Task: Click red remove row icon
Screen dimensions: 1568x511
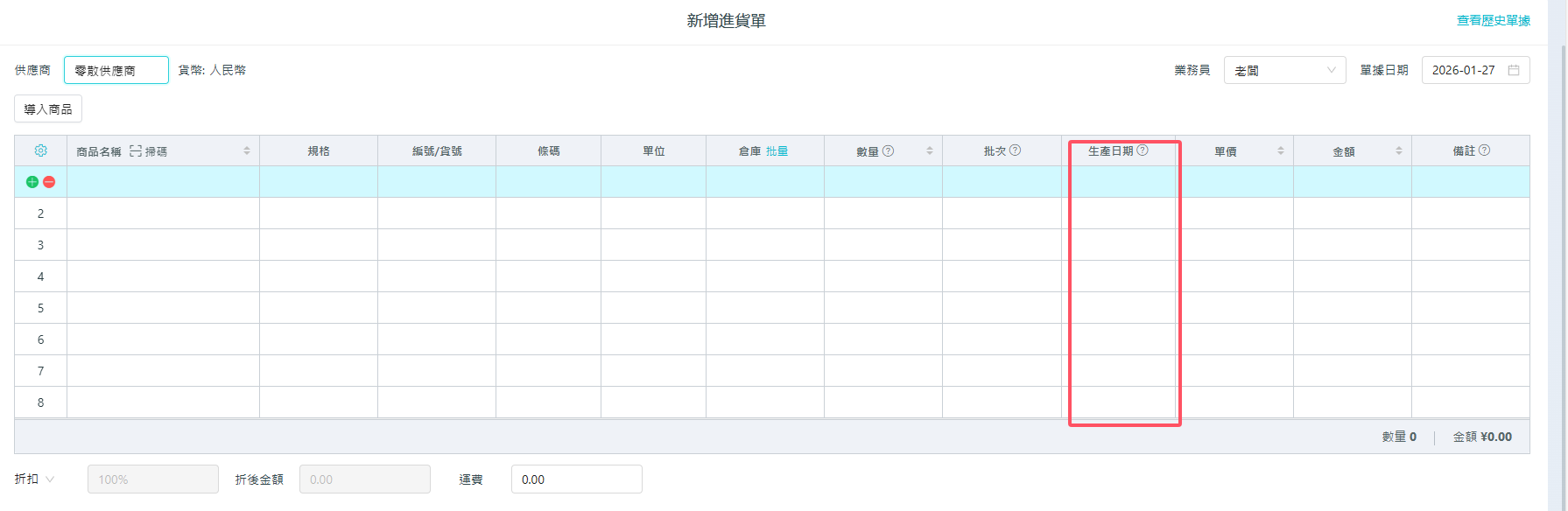Action: click(49, 182)
